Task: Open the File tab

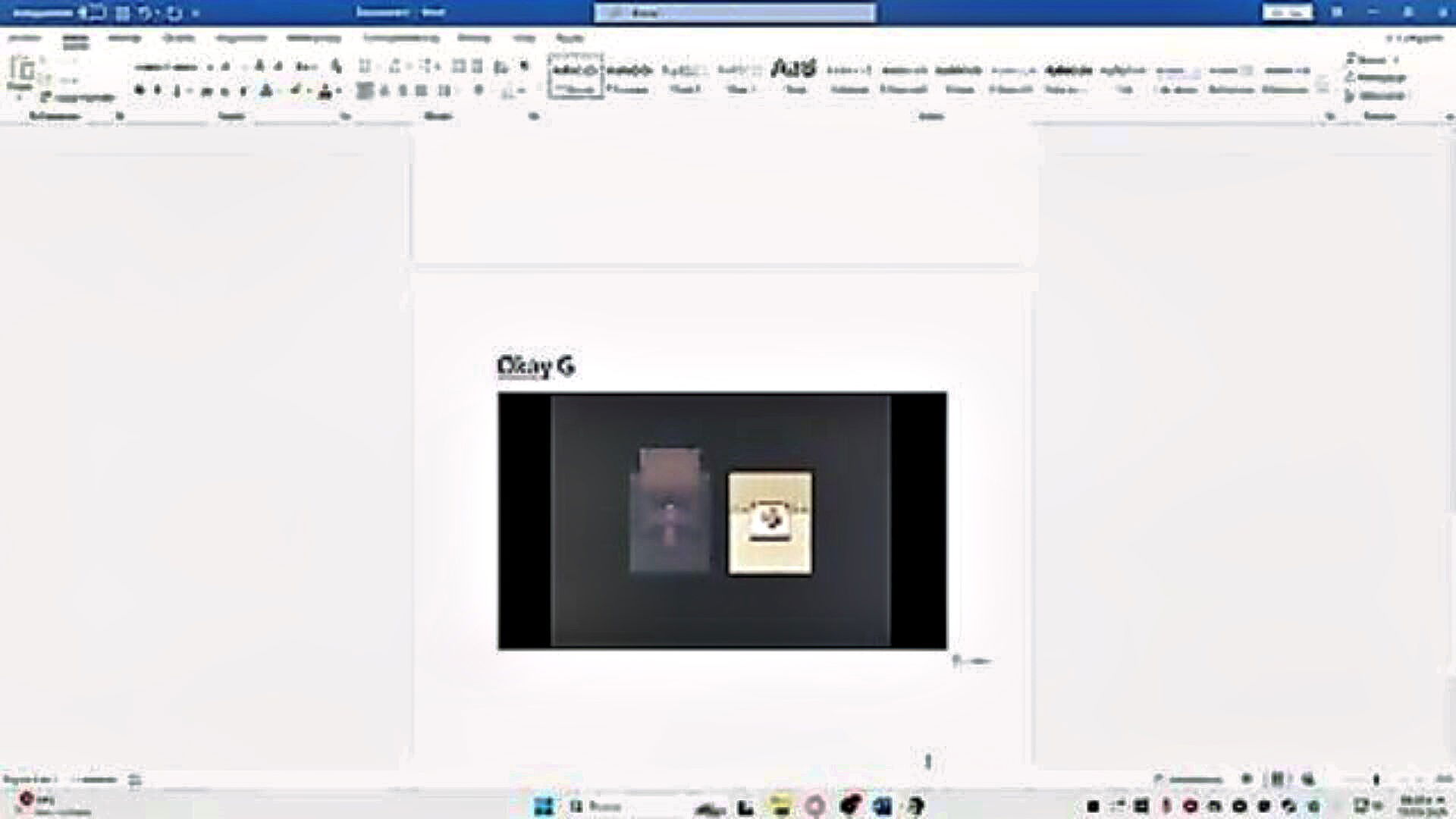Action: coord(24,38)
